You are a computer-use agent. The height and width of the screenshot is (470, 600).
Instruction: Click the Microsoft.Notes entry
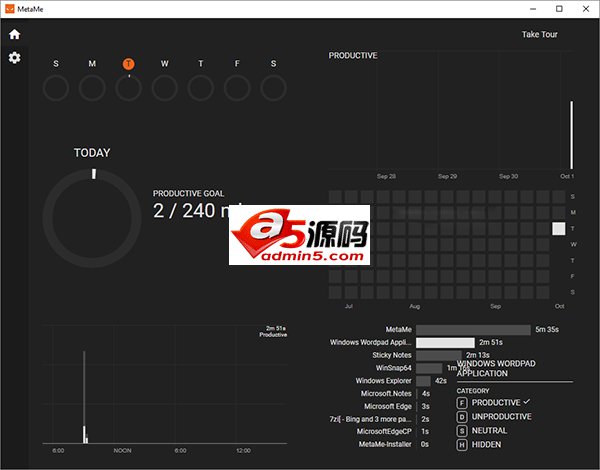pyautogui.click(x=386, y=393)
